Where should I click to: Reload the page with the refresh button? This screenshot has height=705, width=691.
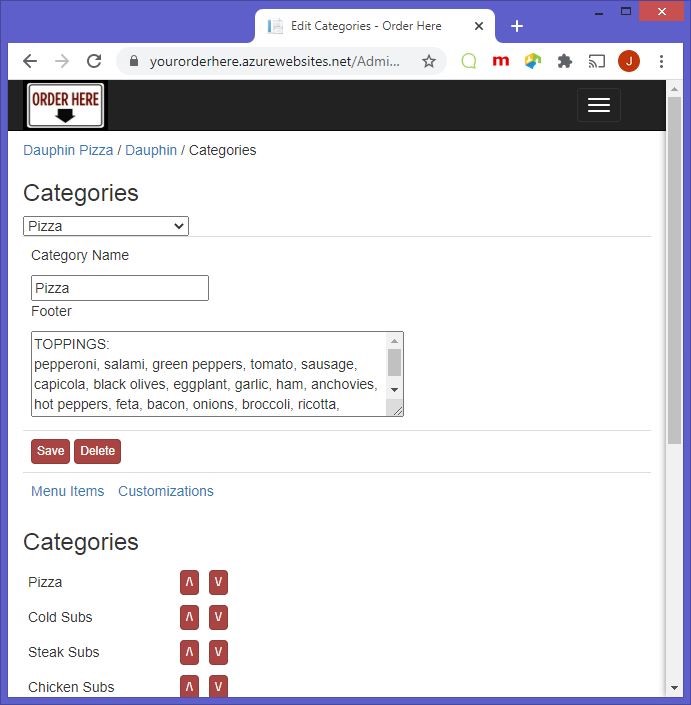[x=94, y=61]
